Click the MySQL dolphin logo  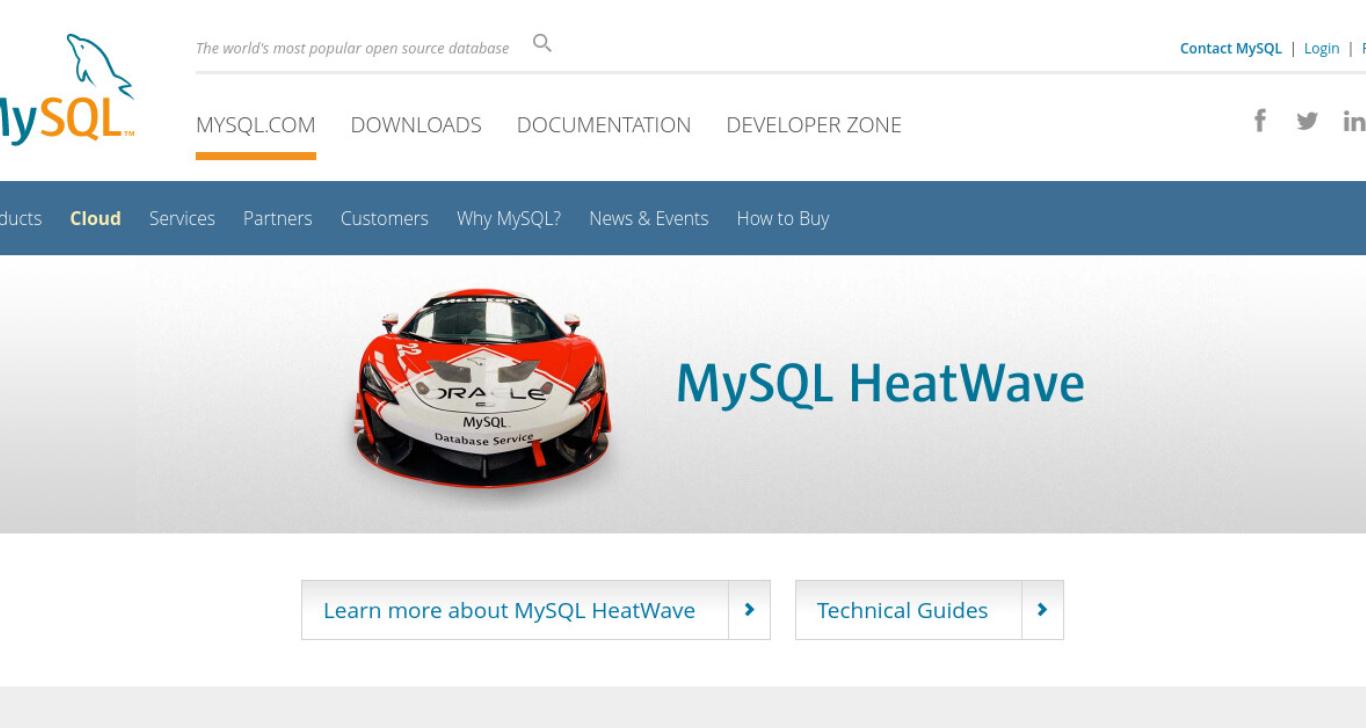tap(65, 88)
